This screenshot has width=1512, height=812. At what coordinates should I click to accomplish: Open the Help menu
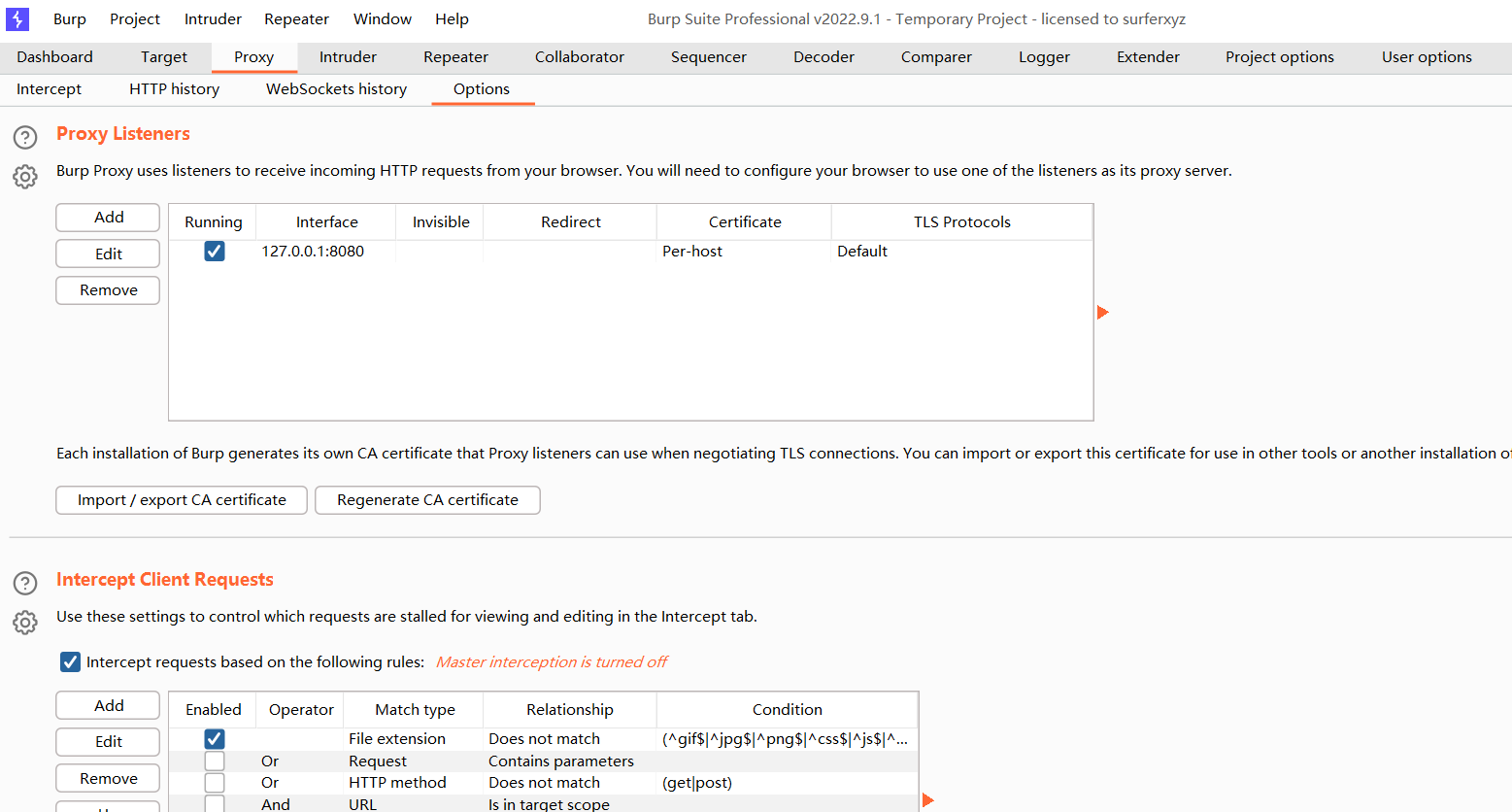tap(452, 19)
